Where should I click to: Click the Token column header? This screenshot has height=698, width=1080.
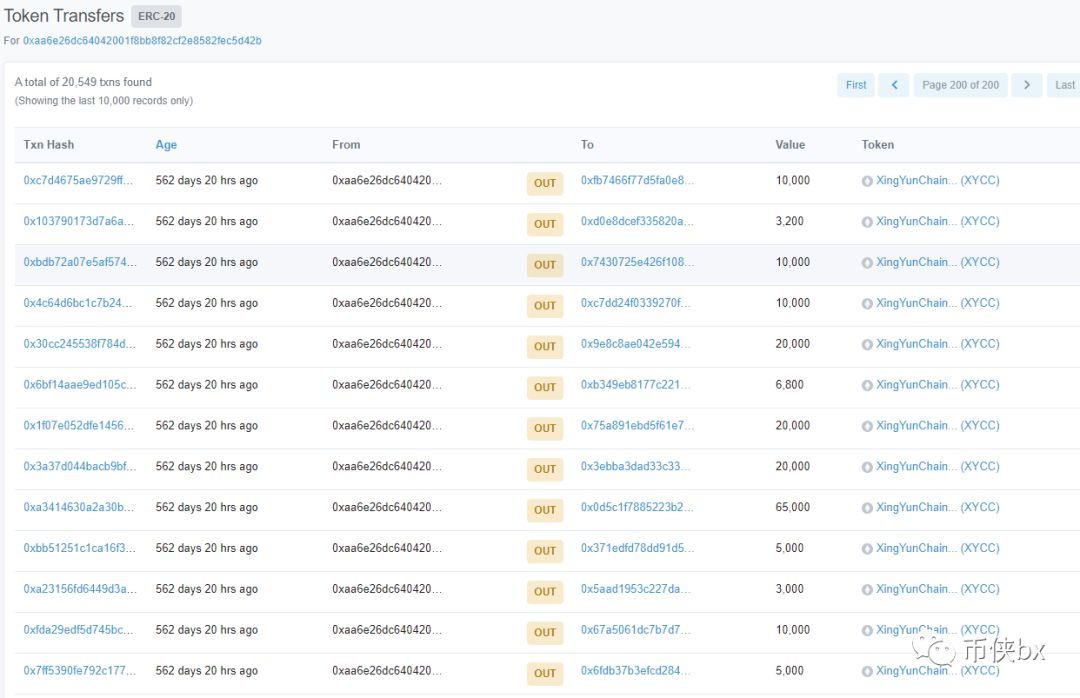[878, 145]
